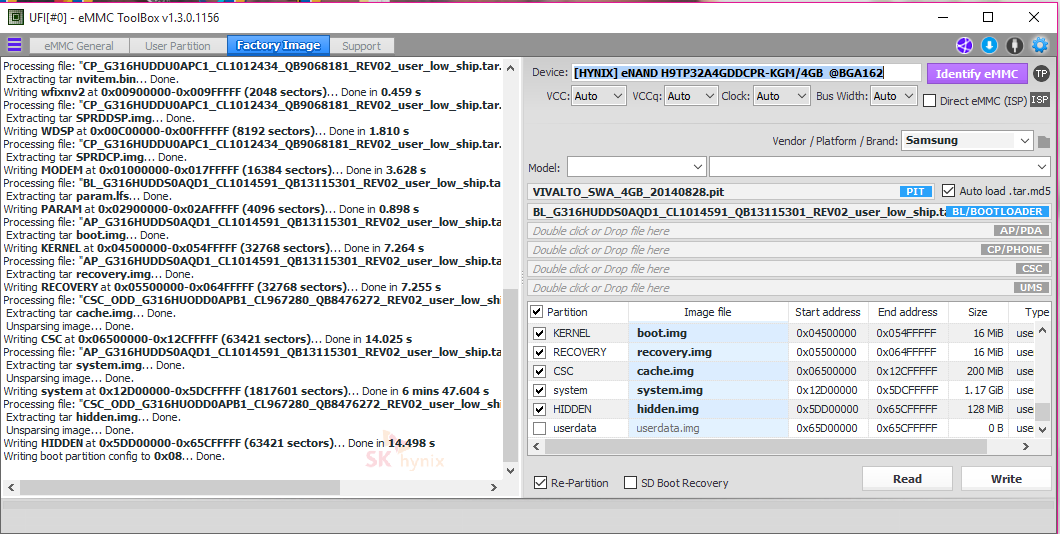Click the folder icon beside the Samsung brand
The width and height of the screenshot is (1060, 534).
coord(1044,142)
